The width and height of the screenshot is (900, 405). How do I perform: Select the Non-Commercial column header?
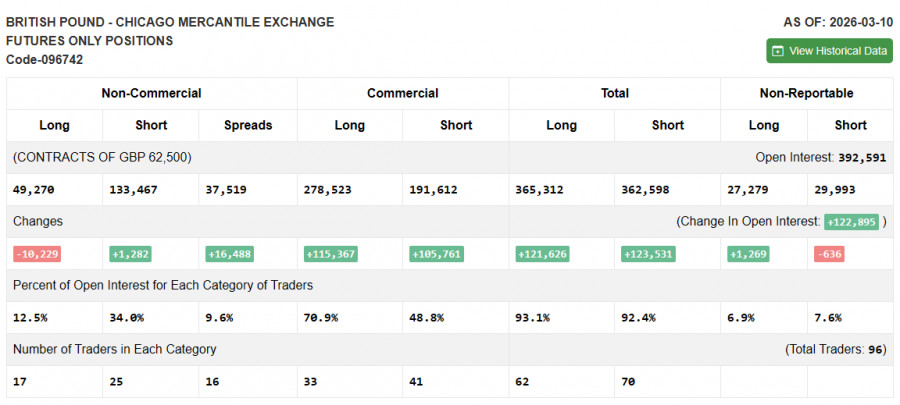[x=151, y=93]
